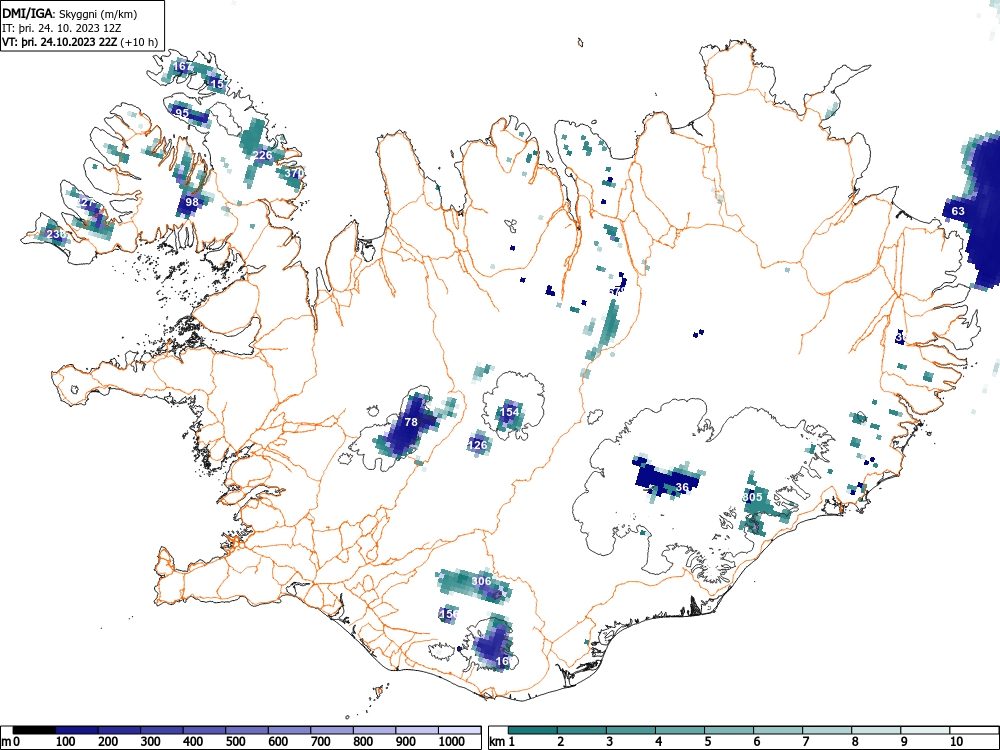Click the 500–600 m legend swatch
This screenshot has height=750, width=1000.
(247, 730)
